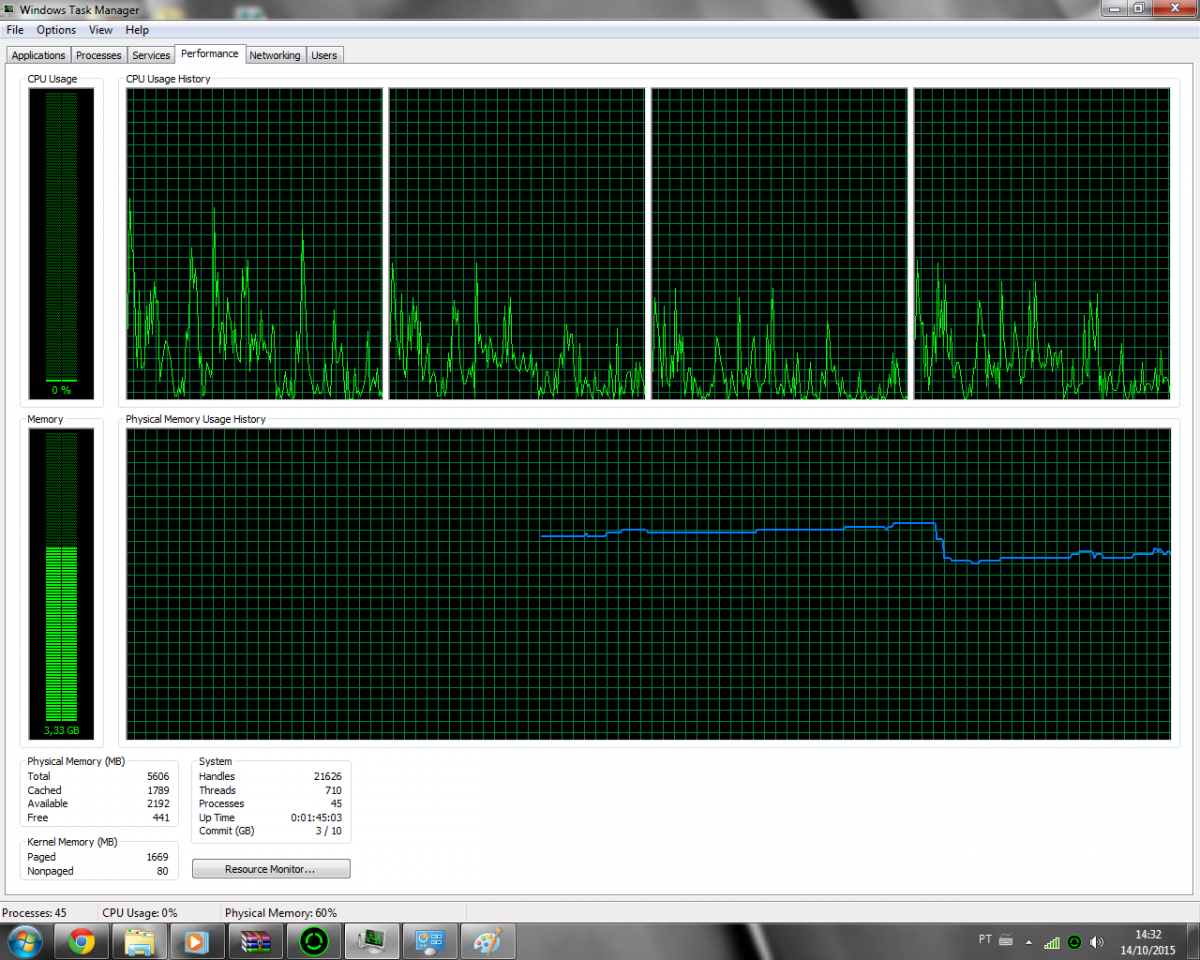Click the second CPU Usage History graph
This screenshot has height=960, width=1200.
click(x=517, y=243)
